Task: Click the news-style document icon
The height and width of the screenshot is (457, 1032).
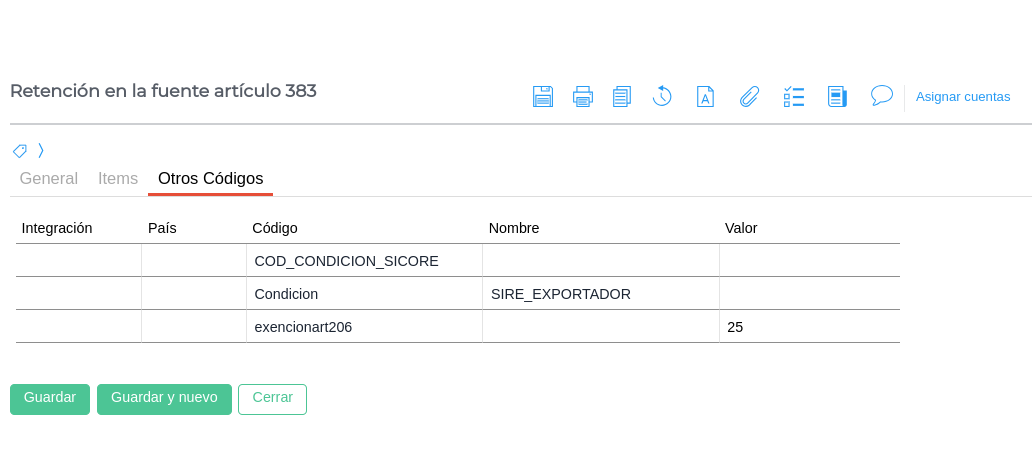Action: coord(837,97)
